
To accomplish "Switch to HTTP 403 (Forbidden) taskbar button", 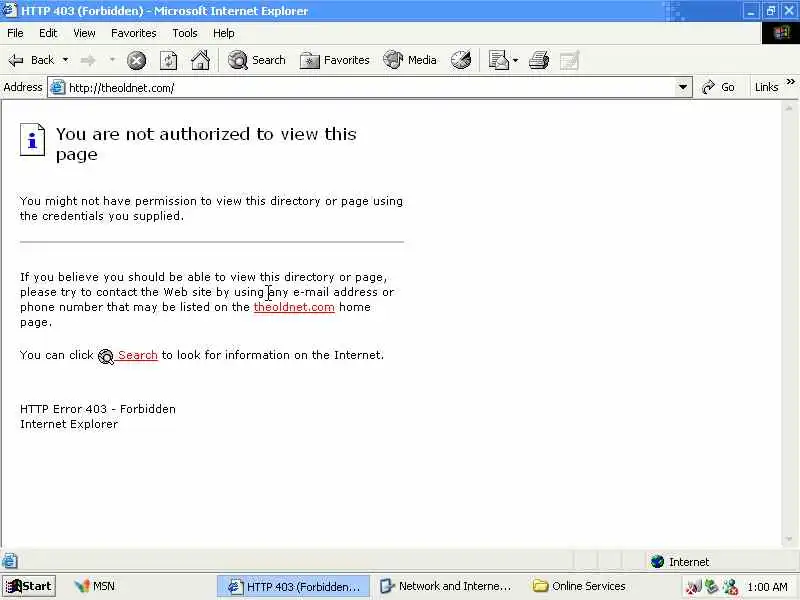I will pos(293,587).
